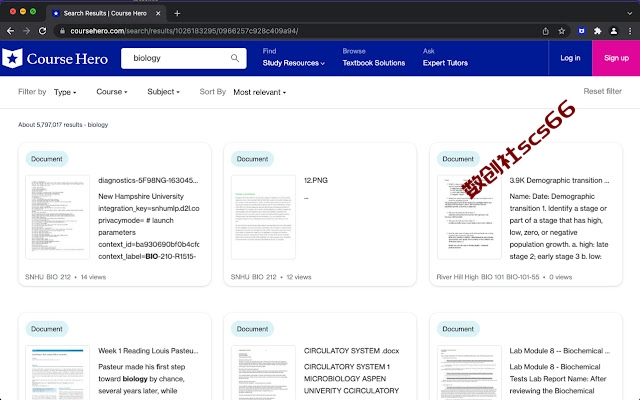Image resolution: width=640 pixels, height=400 pixels.
Task: Click 'SNHU BIO 212 • 12 views' text
Action: (x=271, y=277)
